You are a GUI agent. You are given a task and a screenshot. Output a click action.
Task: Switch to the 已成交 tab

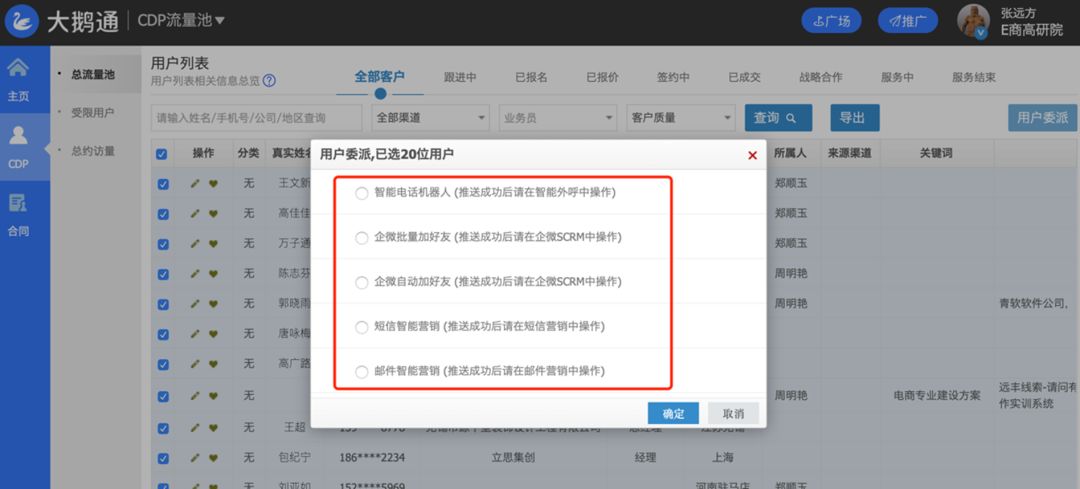745,77
